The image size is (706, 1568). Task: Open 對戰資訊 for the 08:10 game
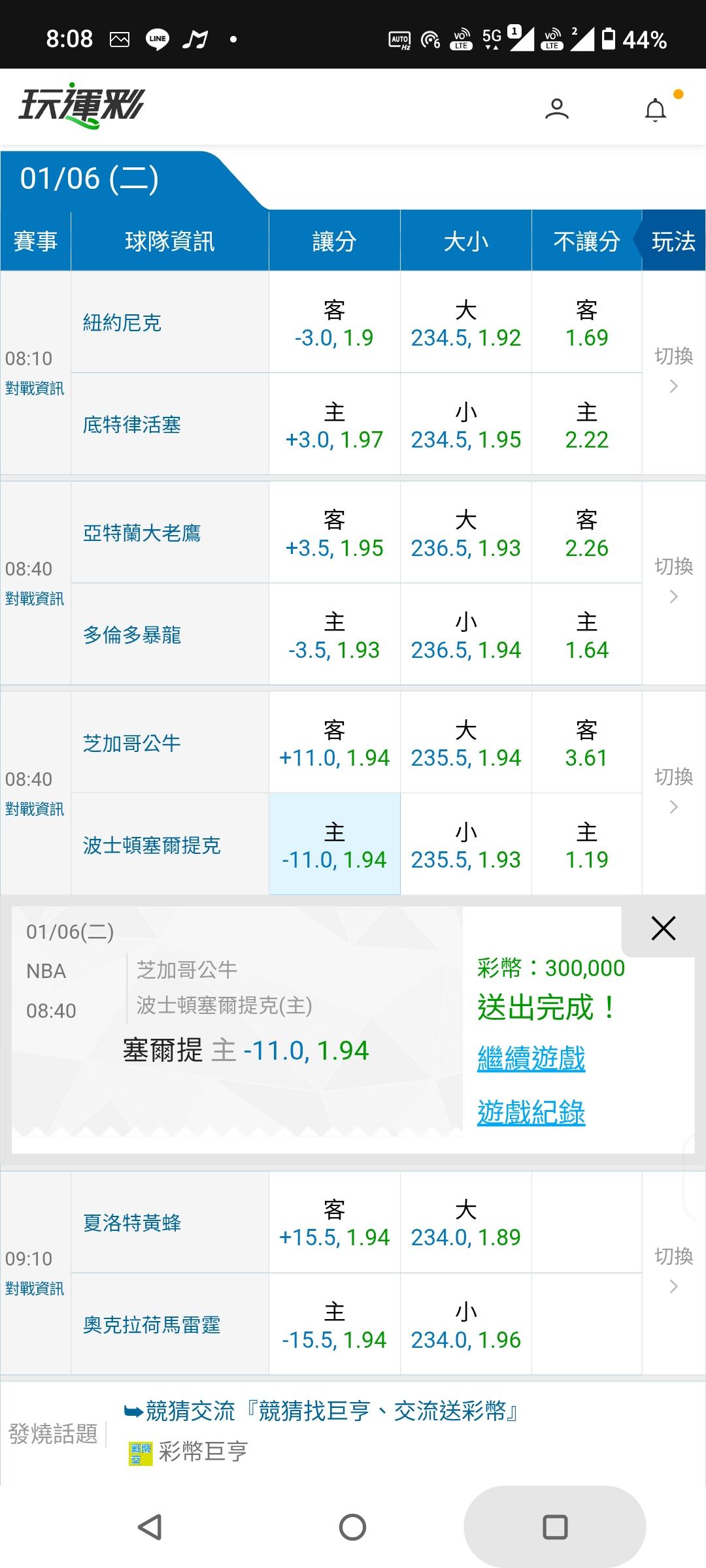coord(35,389)
